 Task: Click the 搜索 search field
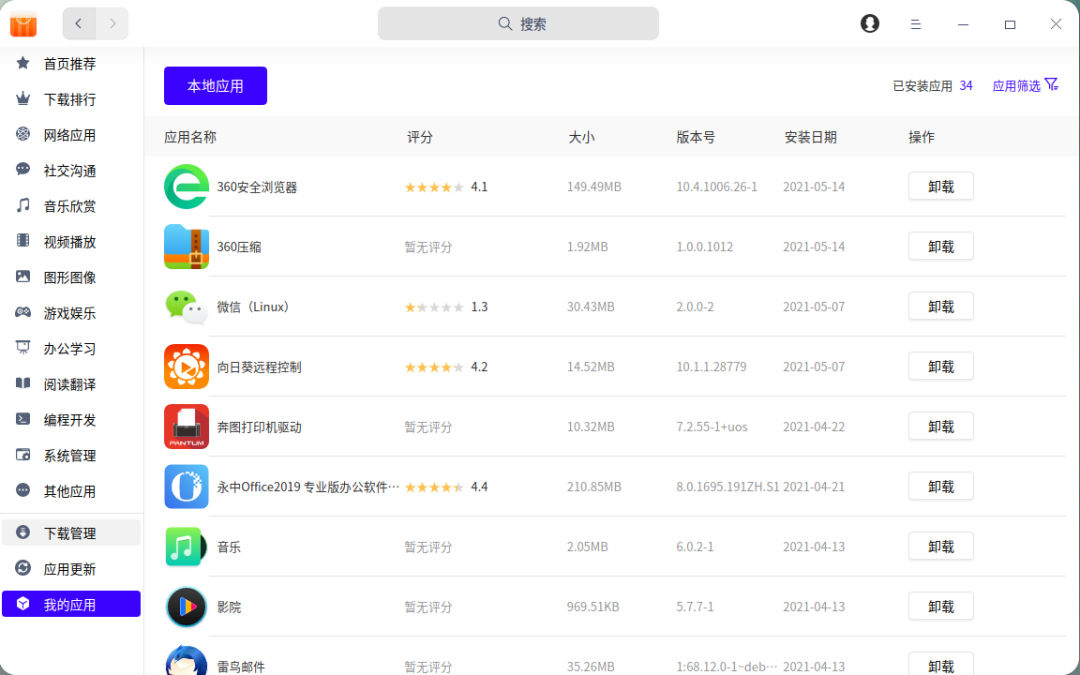pyautogui.click(x=518, y=24)
